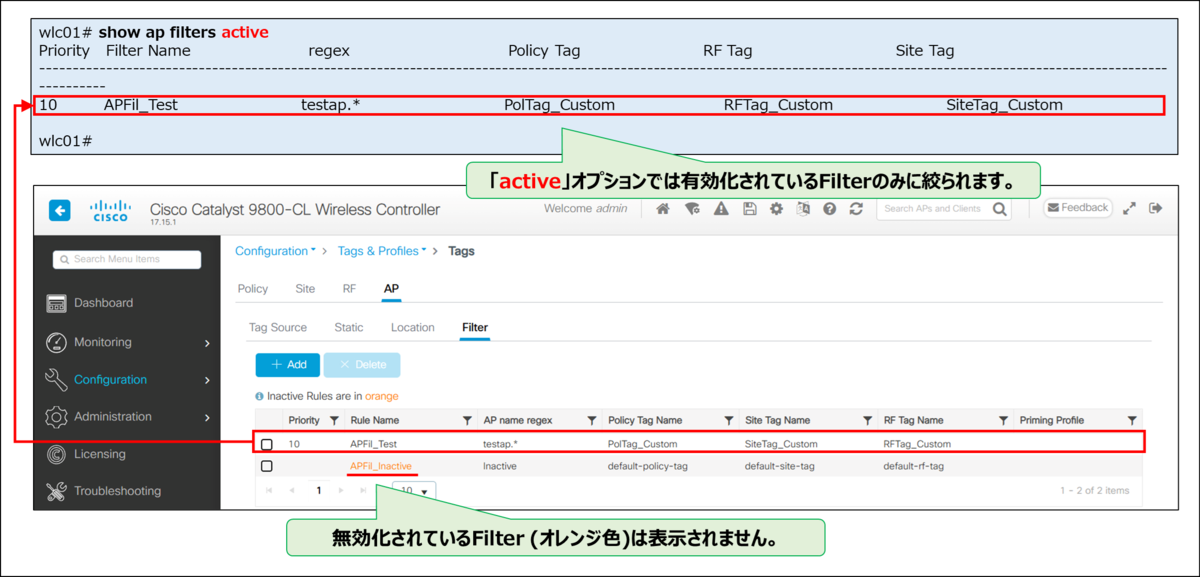Switch to the Policy tab

point(252,288)
